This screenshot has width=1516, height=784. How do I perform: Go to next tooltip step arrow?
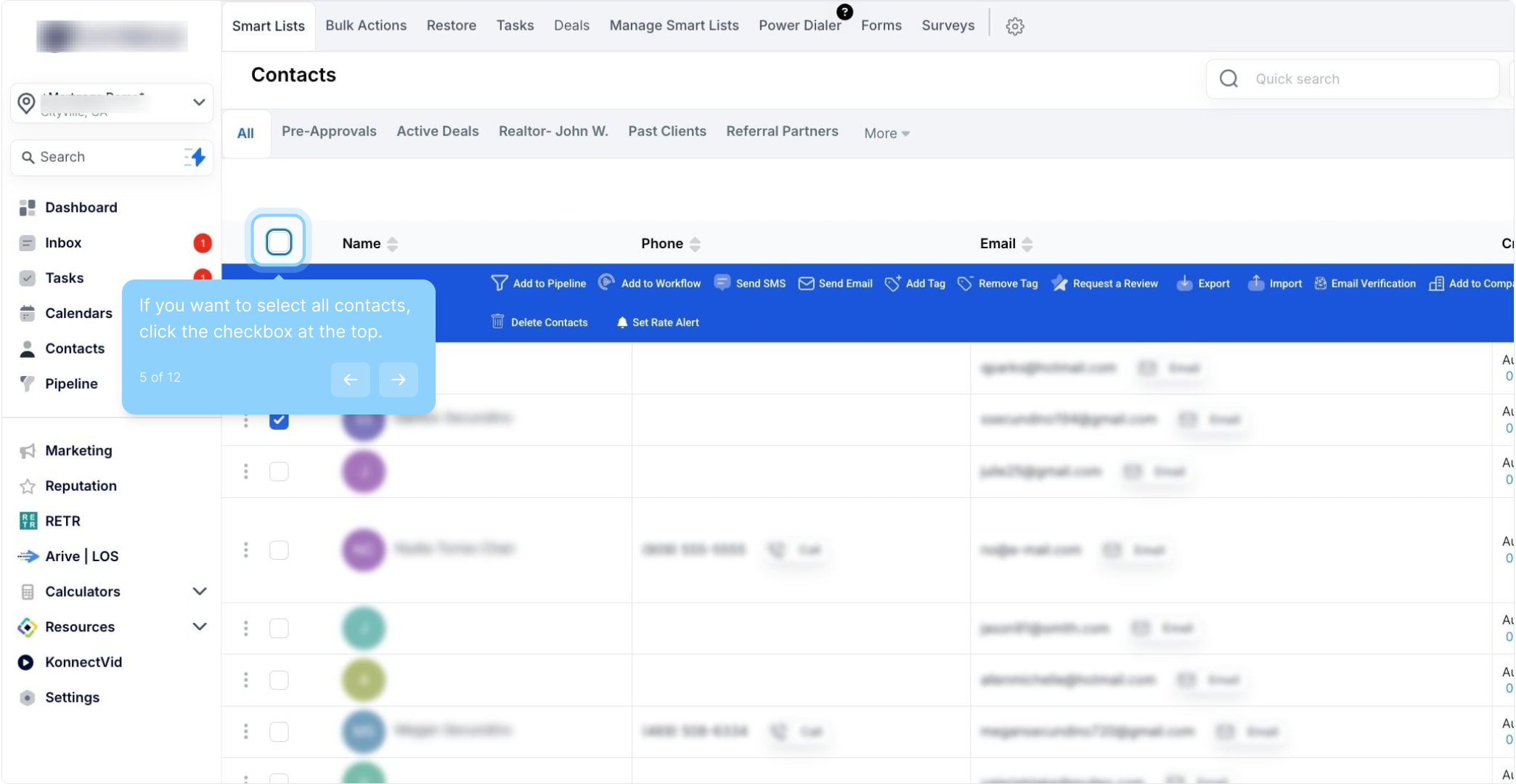[x=398, y=379]
